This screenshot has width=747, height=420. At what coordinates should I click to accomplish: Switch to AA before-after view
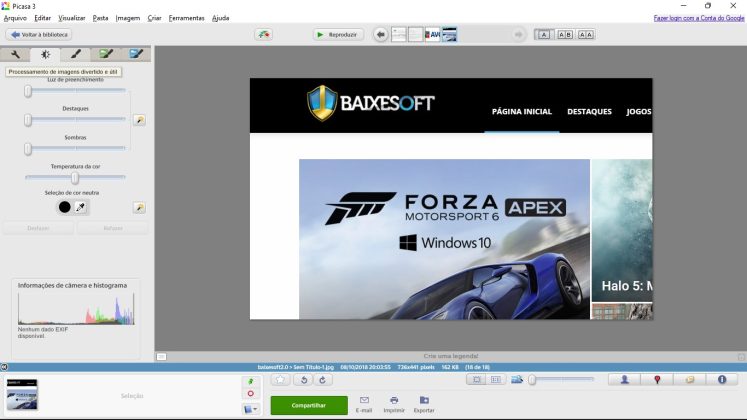point(585,34)
